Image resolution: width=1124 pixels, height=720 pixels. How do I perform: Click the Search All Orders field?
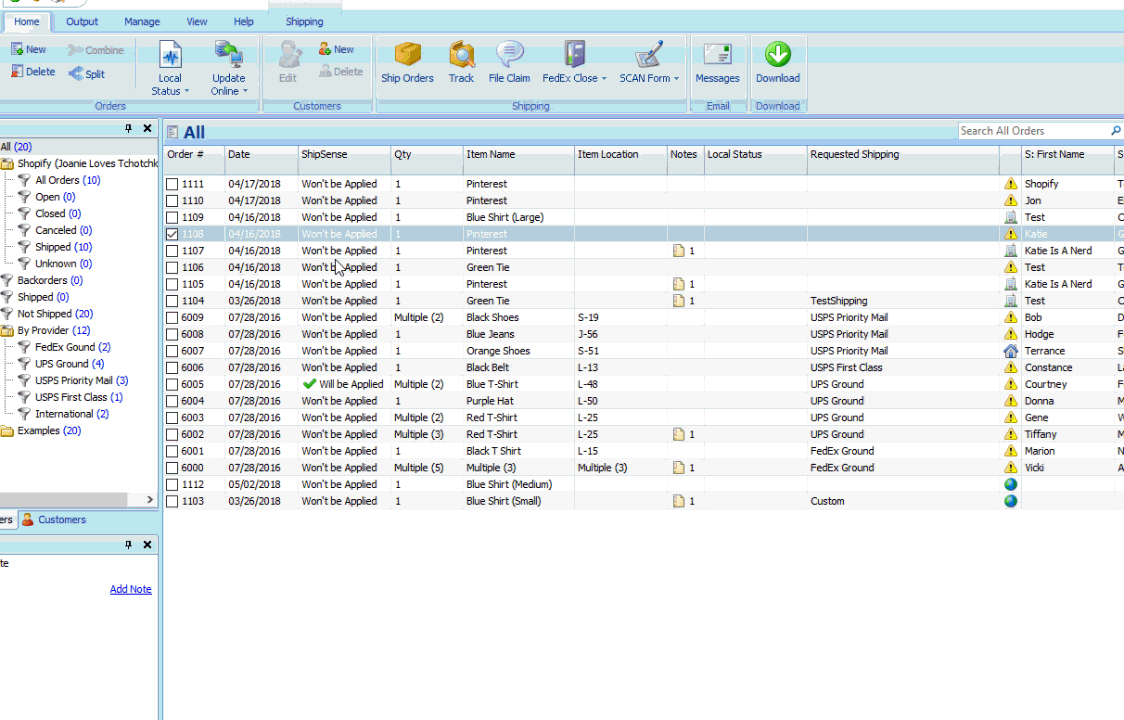coord(1032,131)
